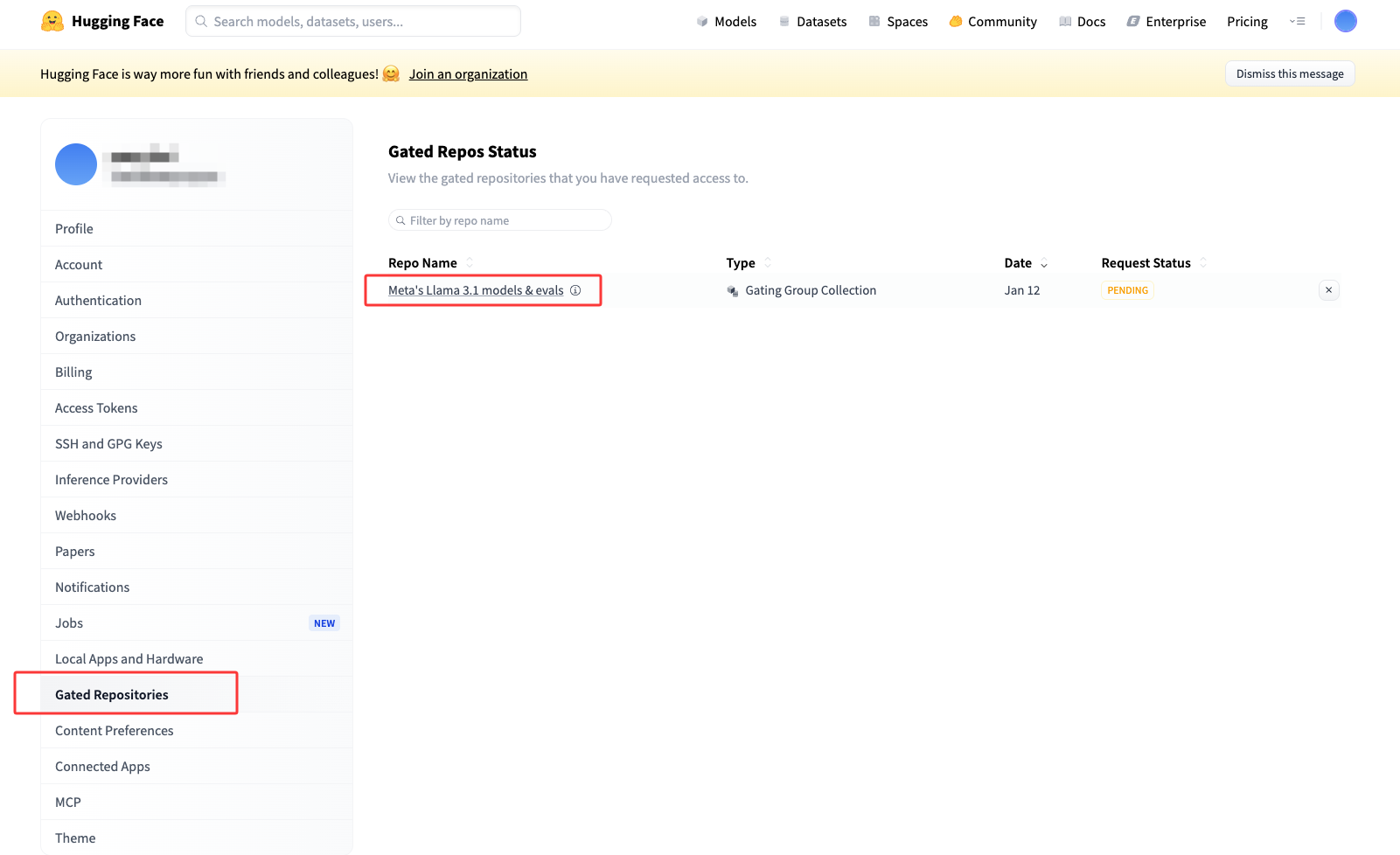
Task: Open Models page from top navigation
Action: [726, 21]
